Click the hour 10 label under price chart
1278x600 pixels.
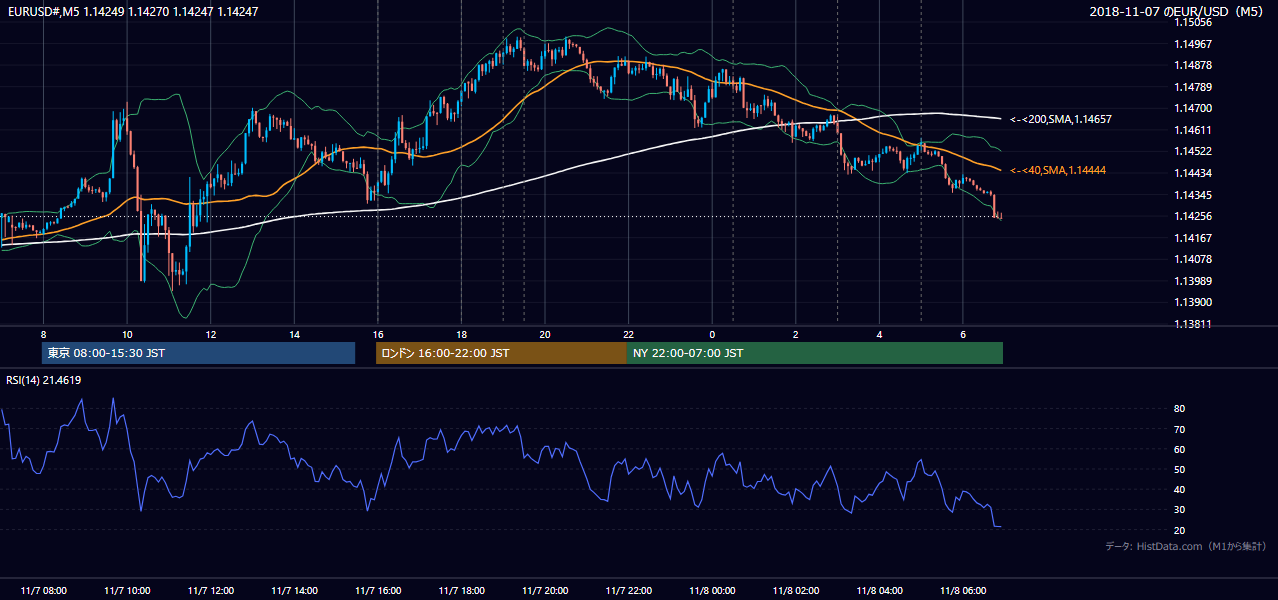coord(127,334)
